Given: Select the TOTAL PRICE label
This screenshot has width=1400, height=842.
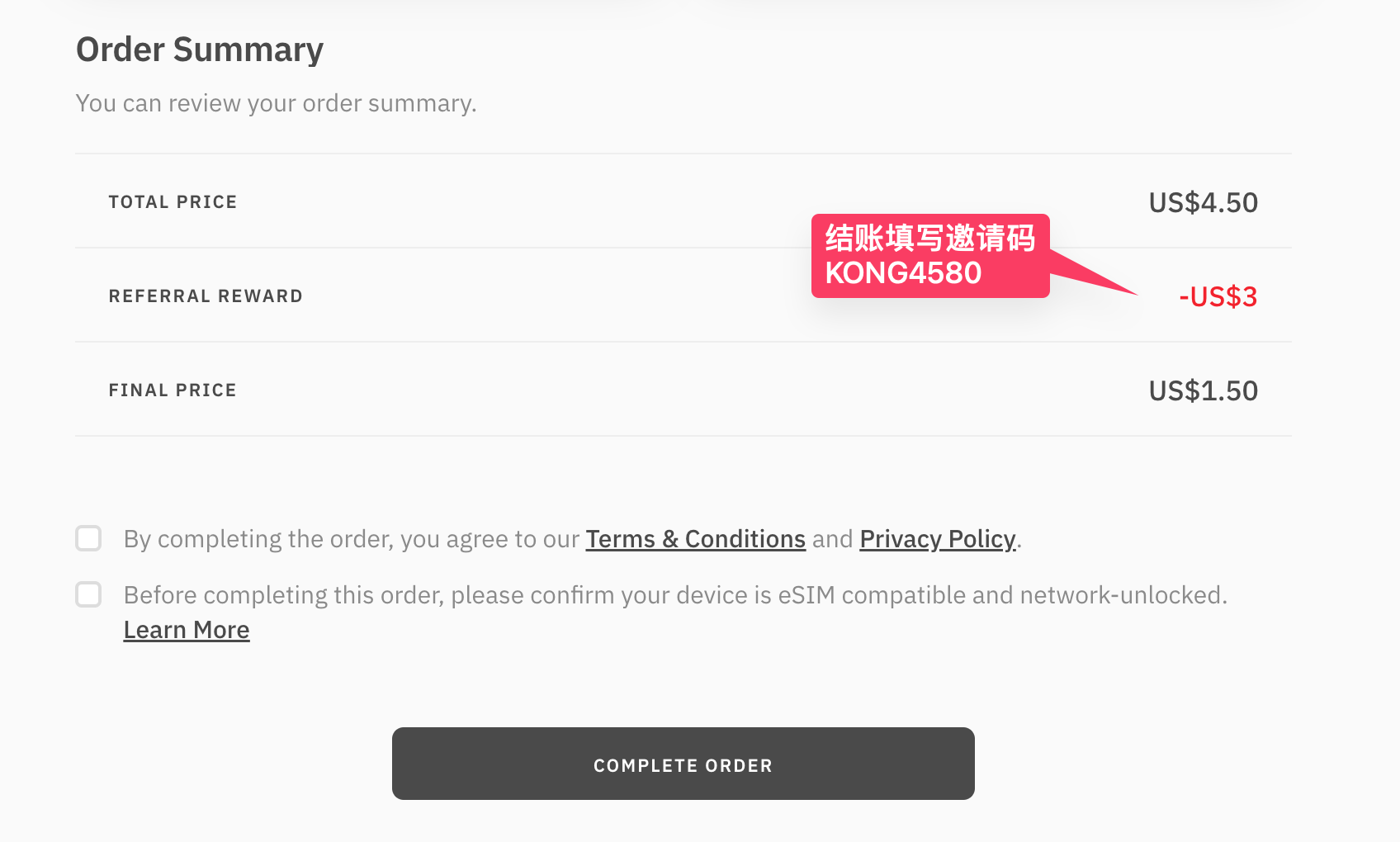Looking at the screenshot, I should (x=173, y=202).
